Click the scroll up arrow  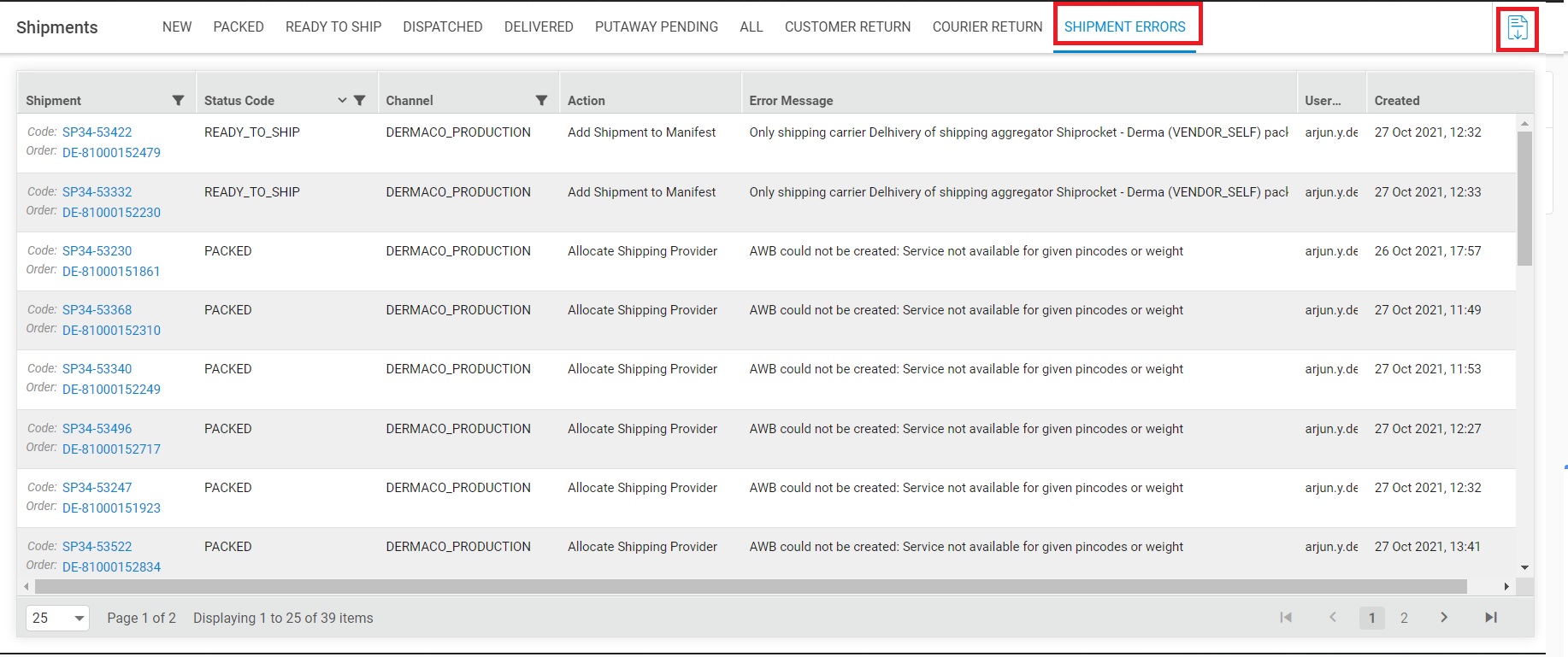tap(1524, 124)
